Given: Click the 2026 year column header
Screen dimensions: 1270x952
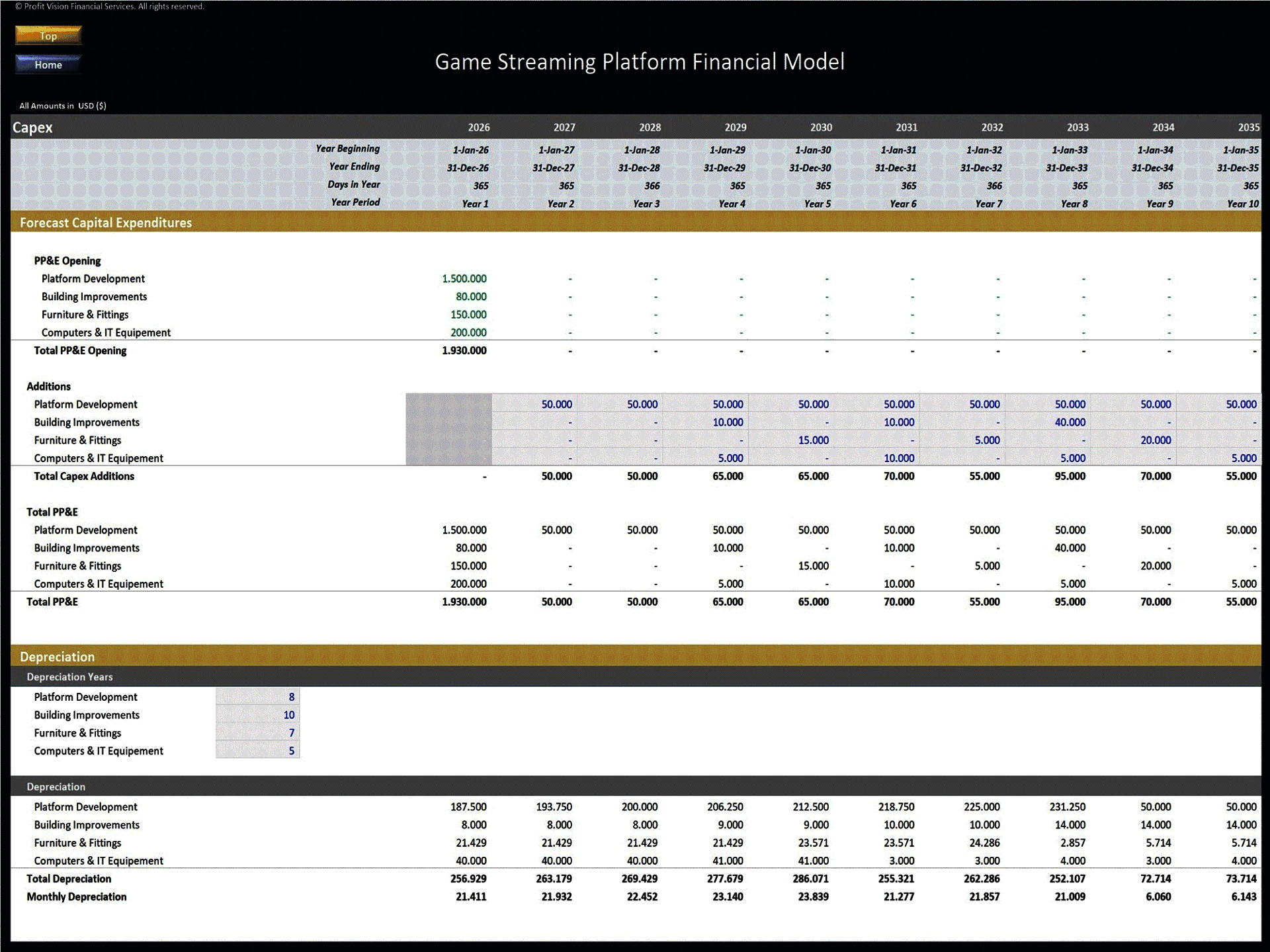Looking at the screenshot, I should tap(479, 127).
